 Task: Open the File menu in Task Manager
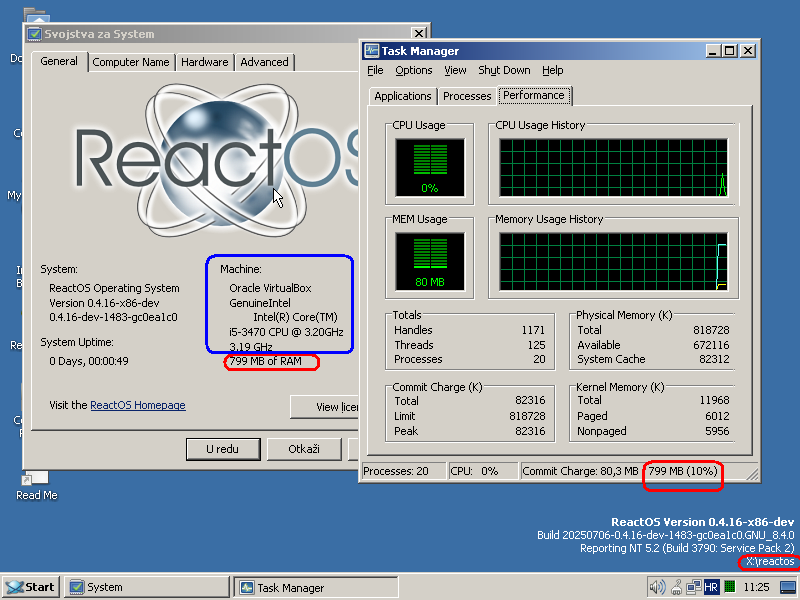pyautogui.click(x=375, y=70)
